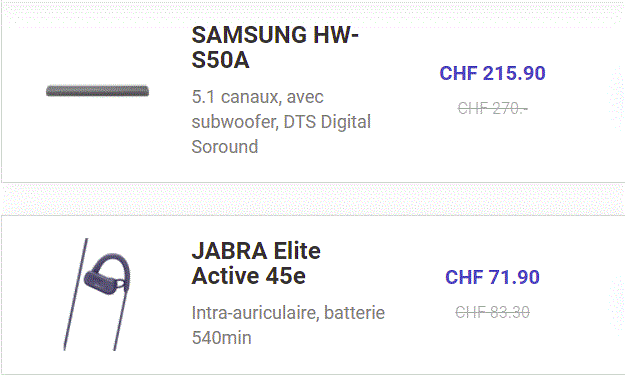Select the crossed-out price CHF 83.30
This screenshot has height=375, width=625.
(x=492, y=312)
